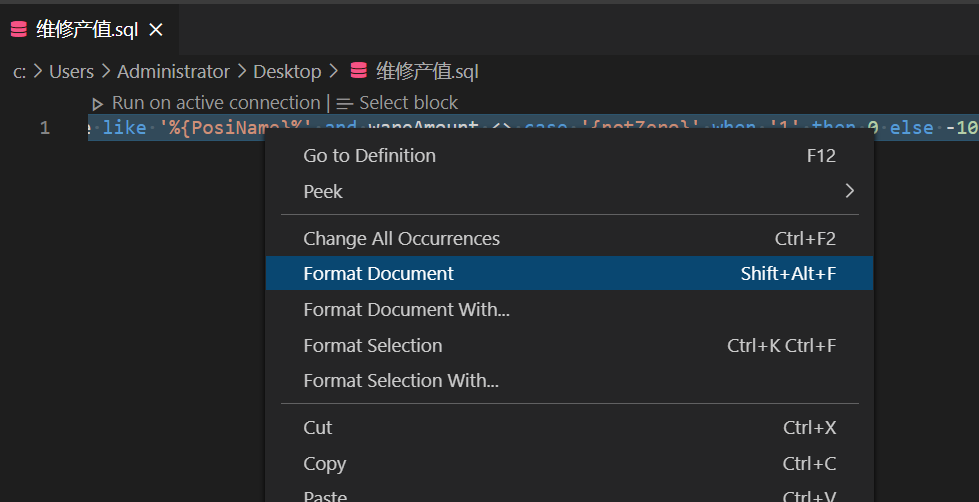Click the breadcrumb chevron after Desktop

(334, 71)
